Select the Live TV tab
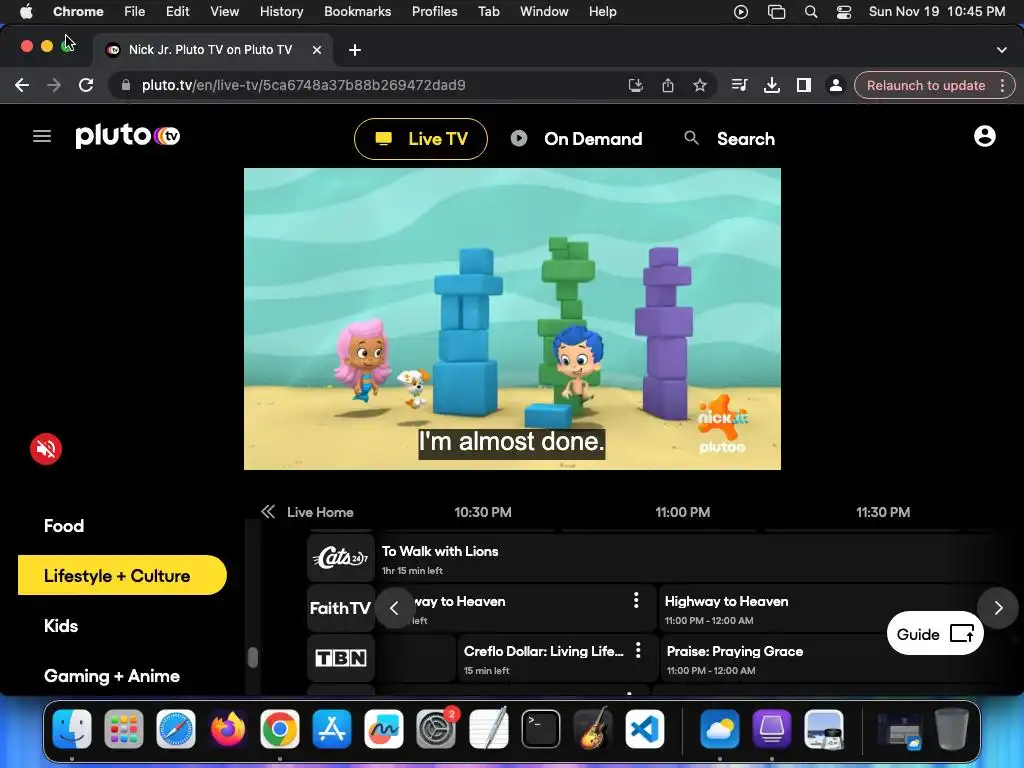The image size is (1024, 768). [x=421, y=138]
